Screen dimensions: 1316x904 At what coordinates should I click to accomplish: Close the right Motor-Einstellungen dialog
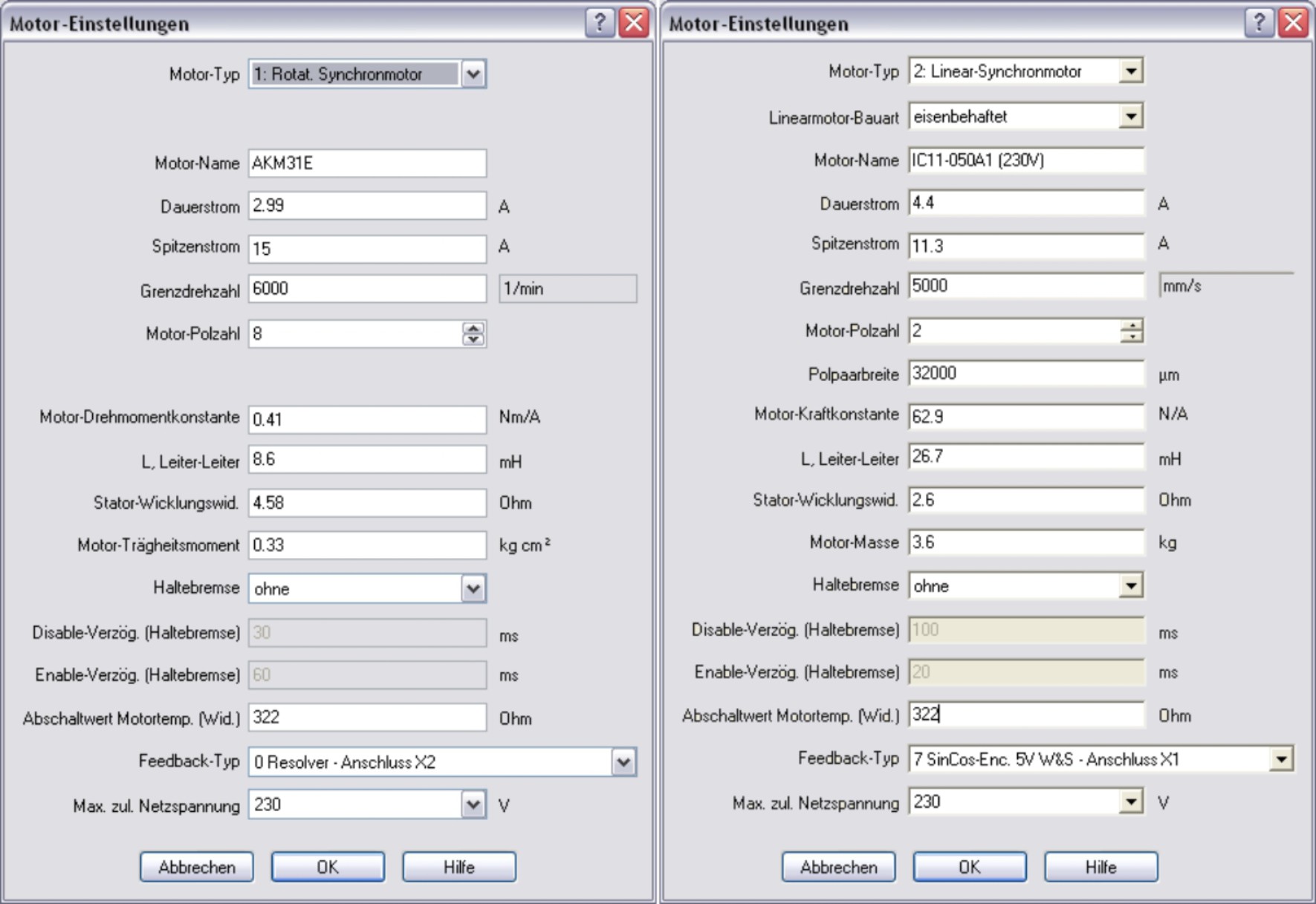click(x=1293, y=23)
